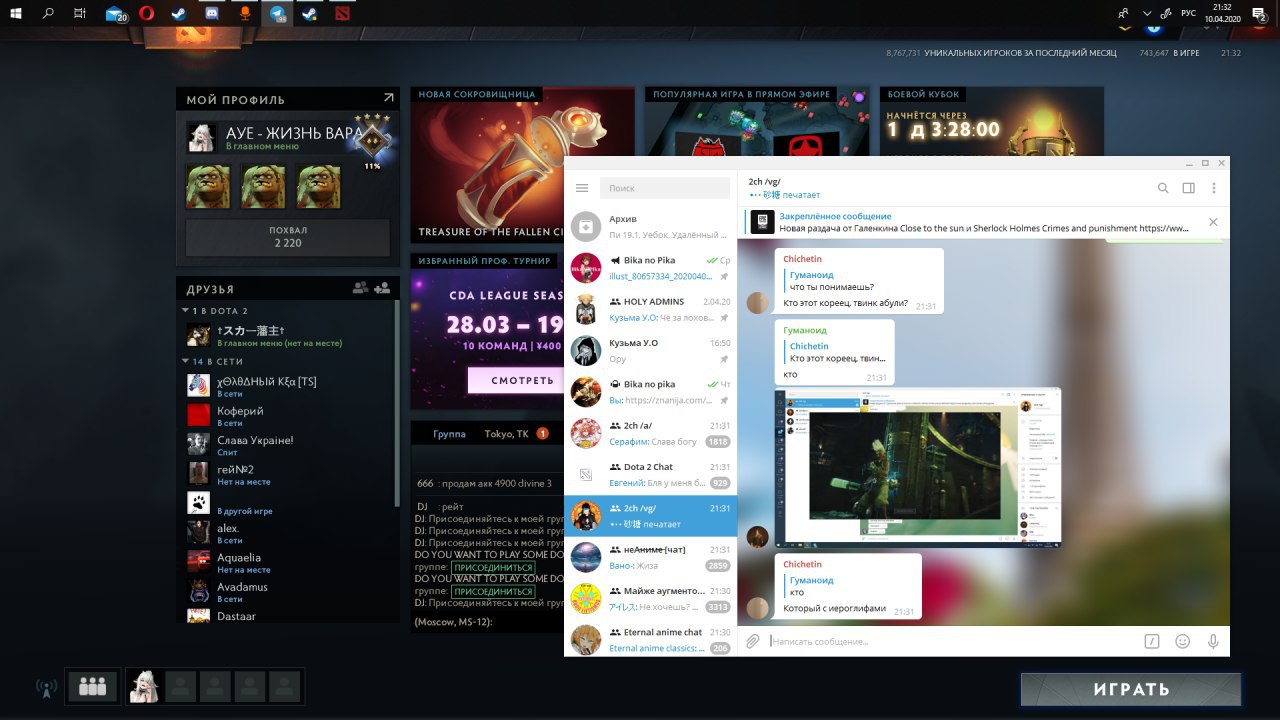Switch to the Tokyo, TK chat tab
Screen dimensions: 1280x720
pos(506,434)
